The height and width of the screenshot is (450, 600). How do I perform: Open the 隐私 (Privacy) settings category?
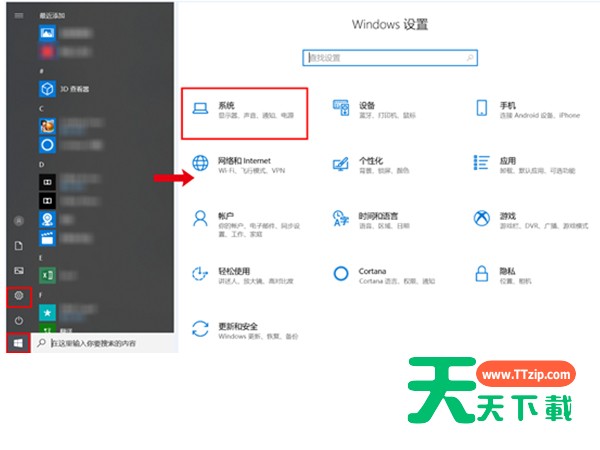pos(503,275)
